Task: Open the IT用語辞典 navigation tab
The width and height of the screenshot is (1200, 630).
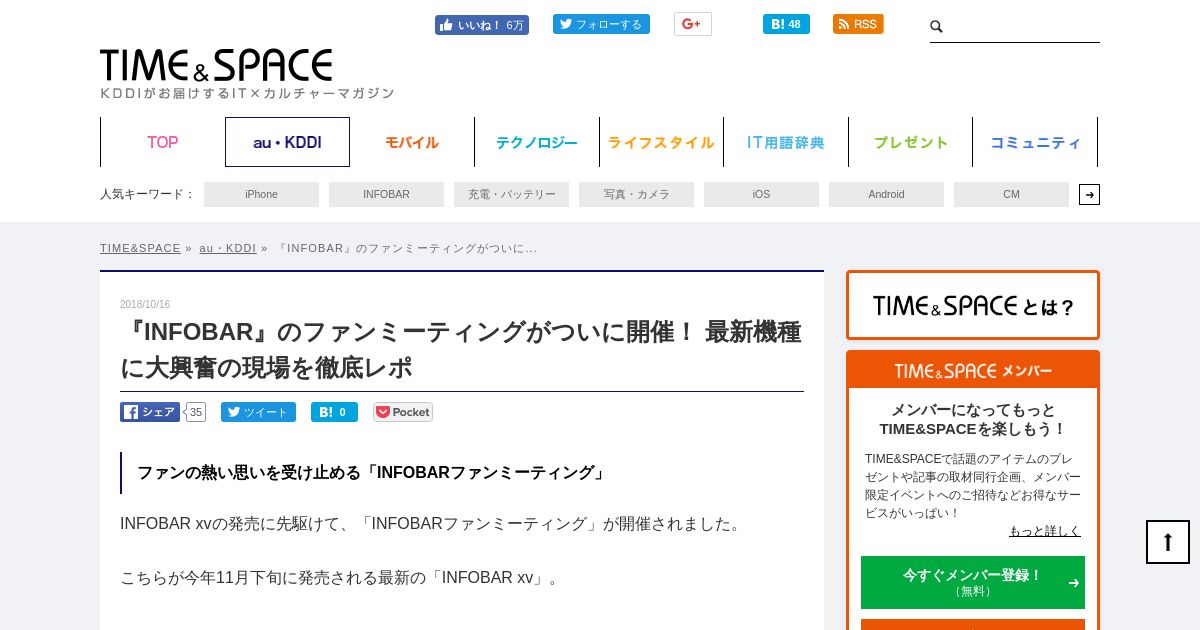Action: [786, 142]
